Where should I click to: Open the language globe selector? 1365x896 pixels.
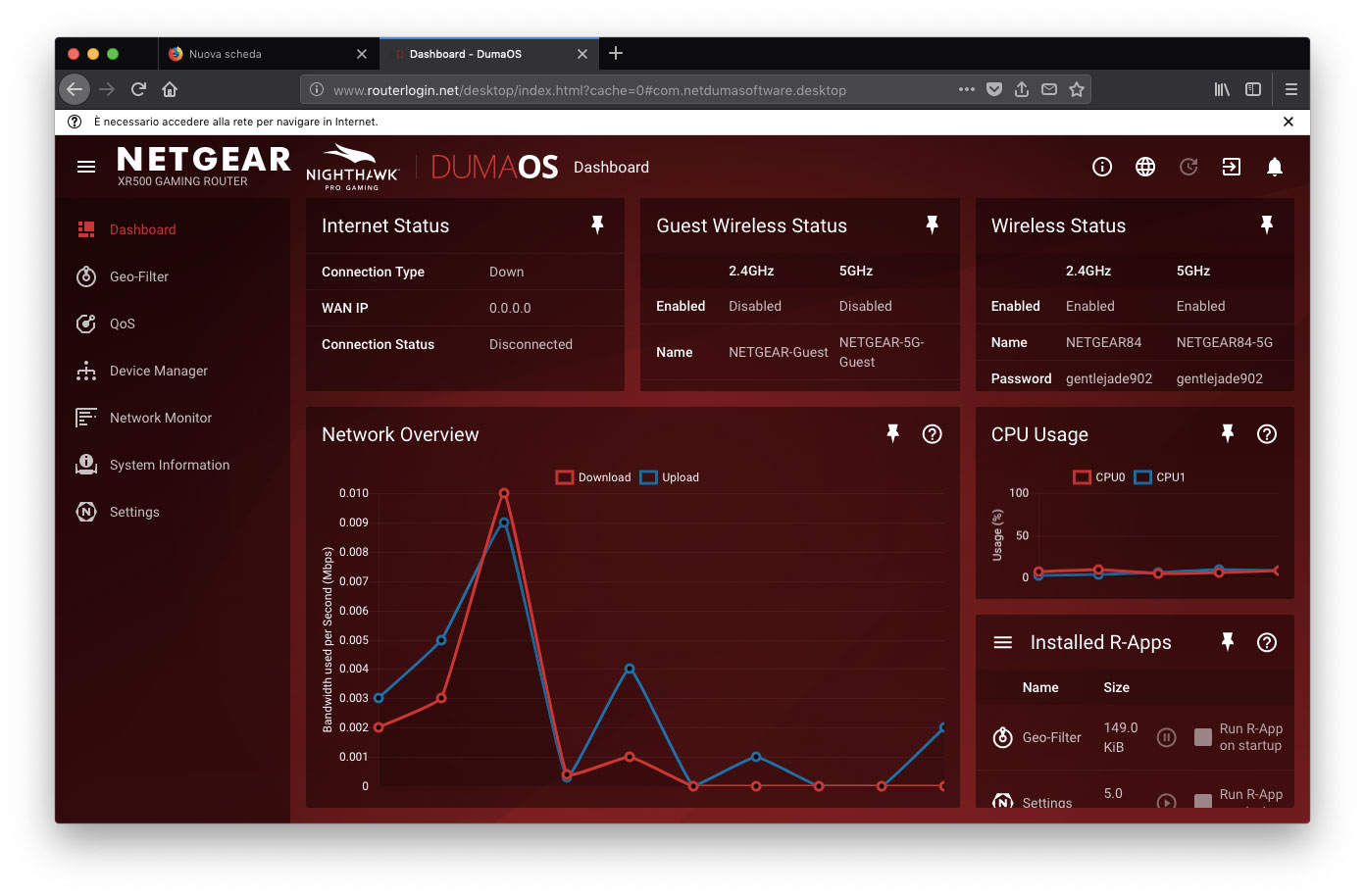pos(1145,167)
